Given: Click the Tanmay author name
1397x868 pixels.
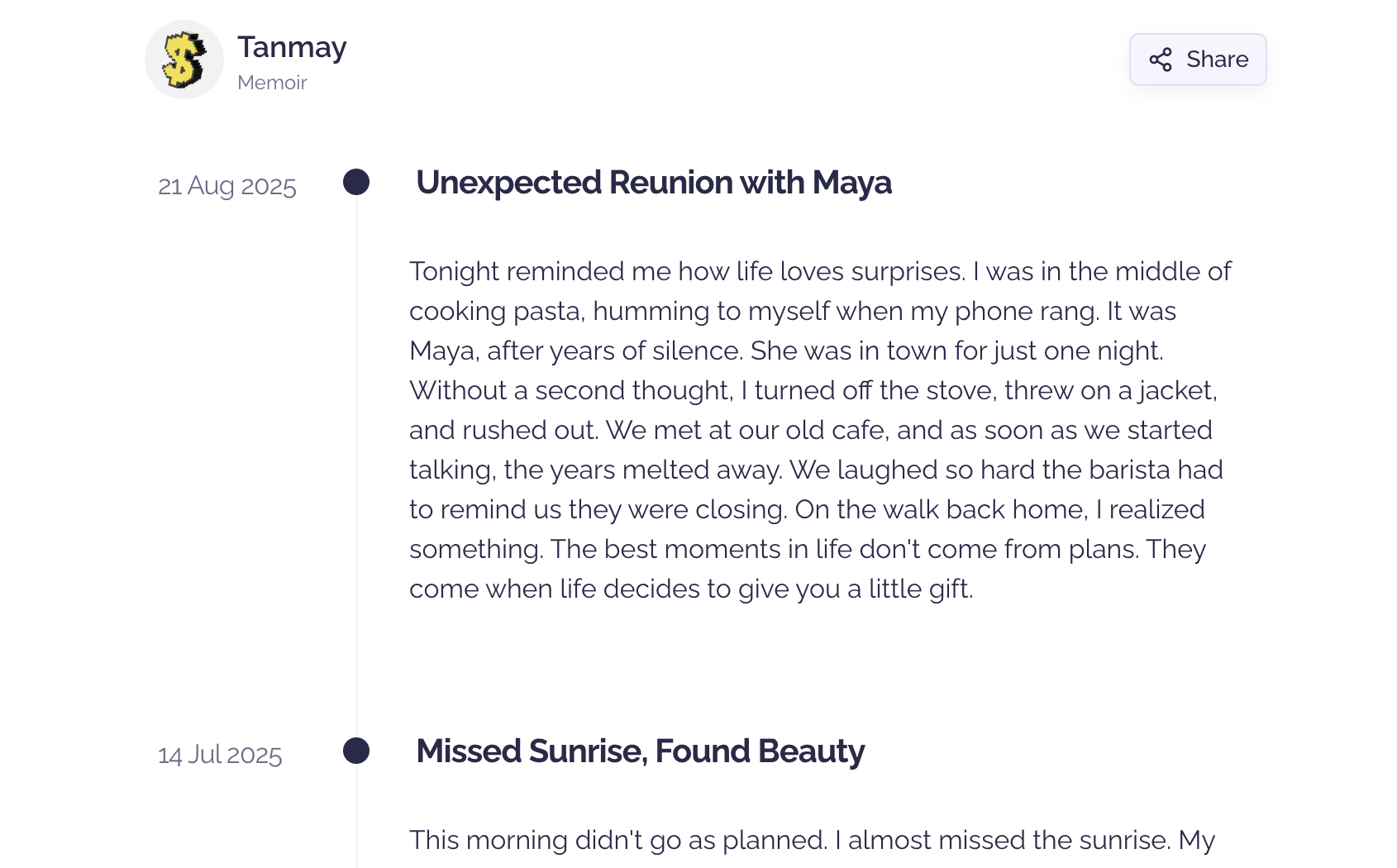Looking at the screenshot, I should (x=292, y=47).
